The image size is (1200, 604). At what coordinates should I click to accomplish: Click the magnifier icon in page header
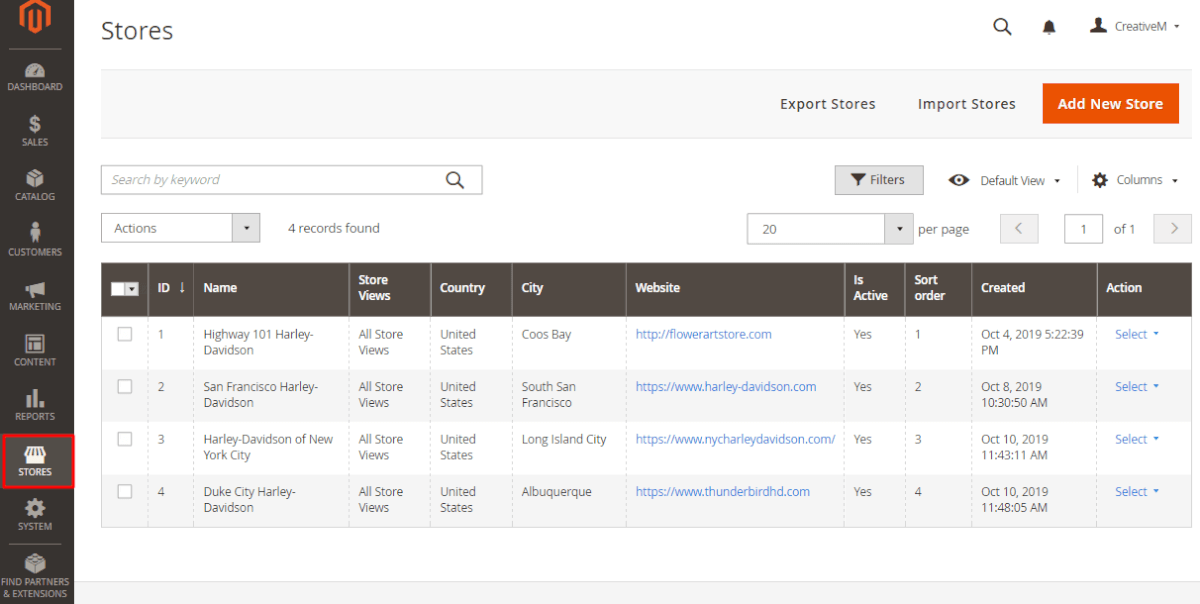pyautogui.click(x=1002, y=27)
